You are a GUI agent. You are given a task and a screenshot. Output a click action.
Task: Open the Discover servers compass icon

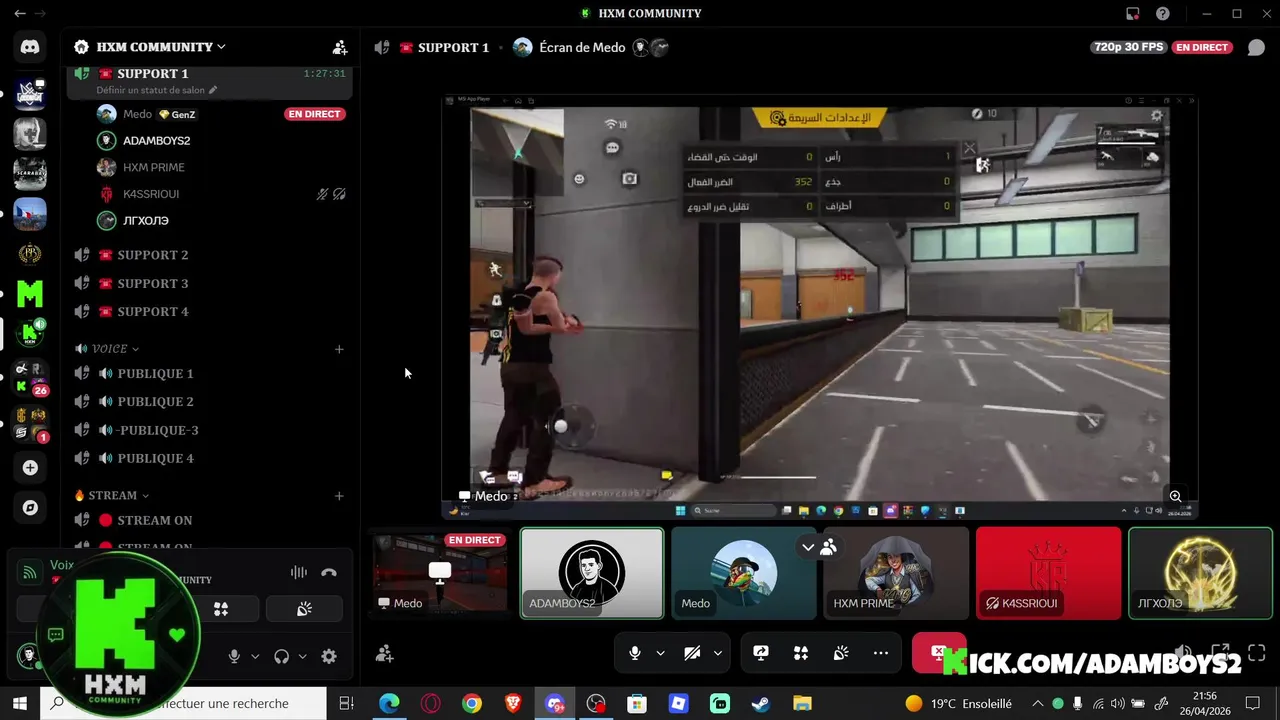30,508
